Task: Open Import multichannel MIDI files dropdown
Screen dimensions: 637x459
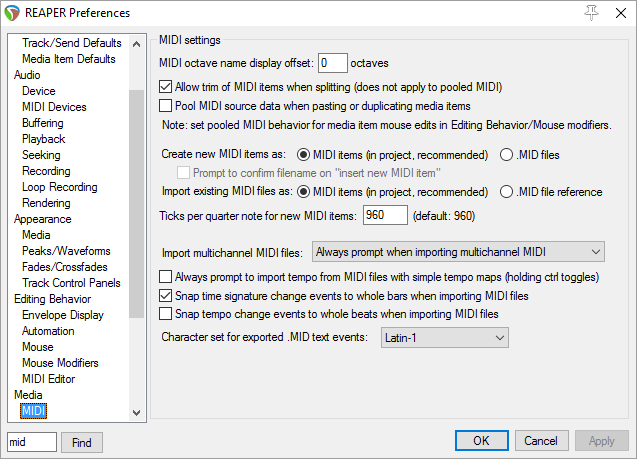Action: [x=458, y=252]
